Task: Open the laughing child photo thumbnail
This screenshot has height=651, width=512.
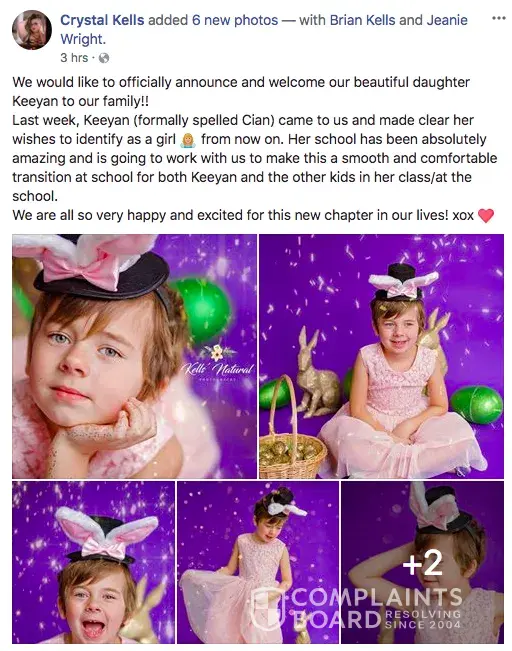Action: 93,562
